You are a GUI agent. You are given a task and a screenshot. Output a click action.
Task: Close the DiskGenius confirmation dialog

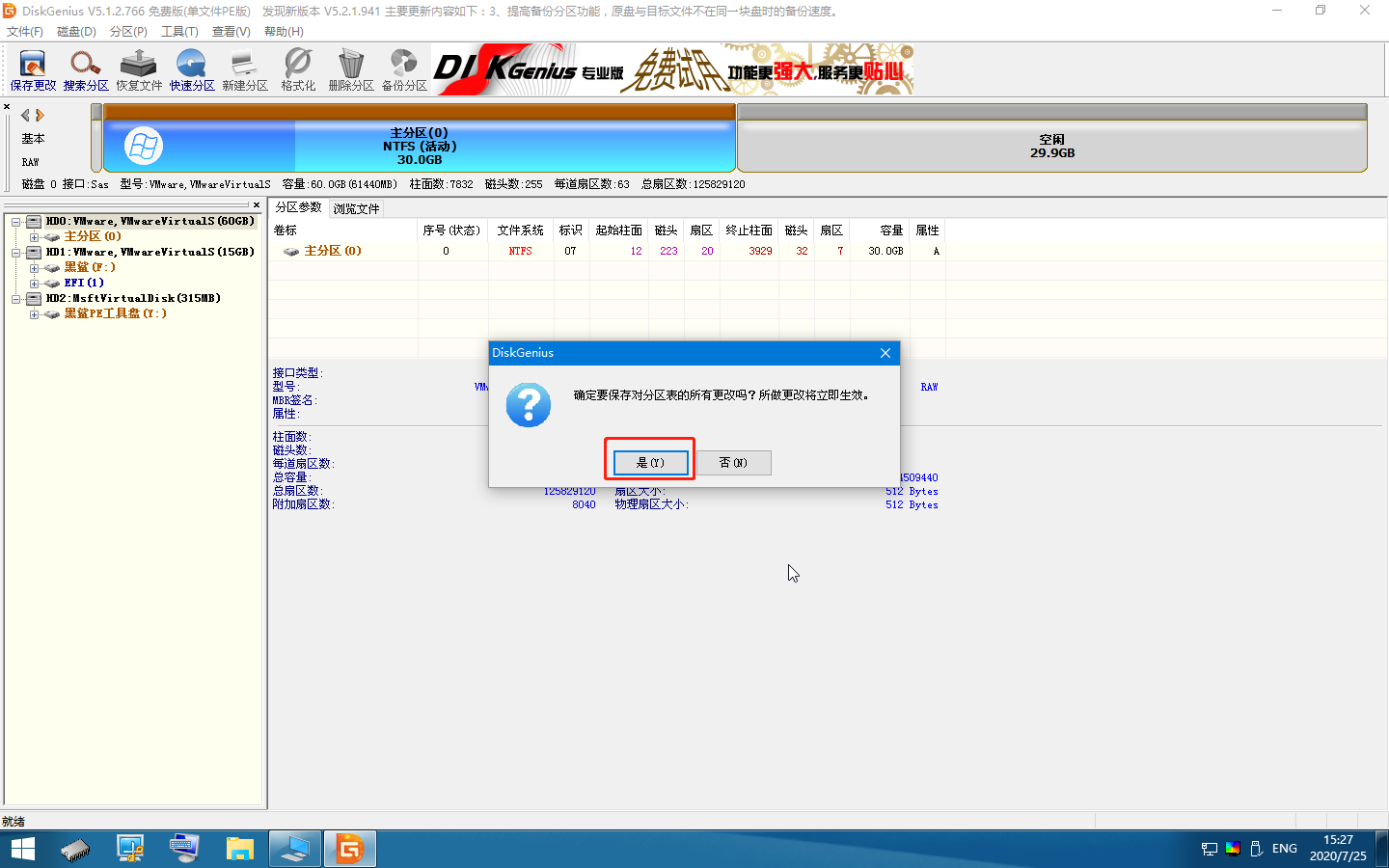point(885,353)
